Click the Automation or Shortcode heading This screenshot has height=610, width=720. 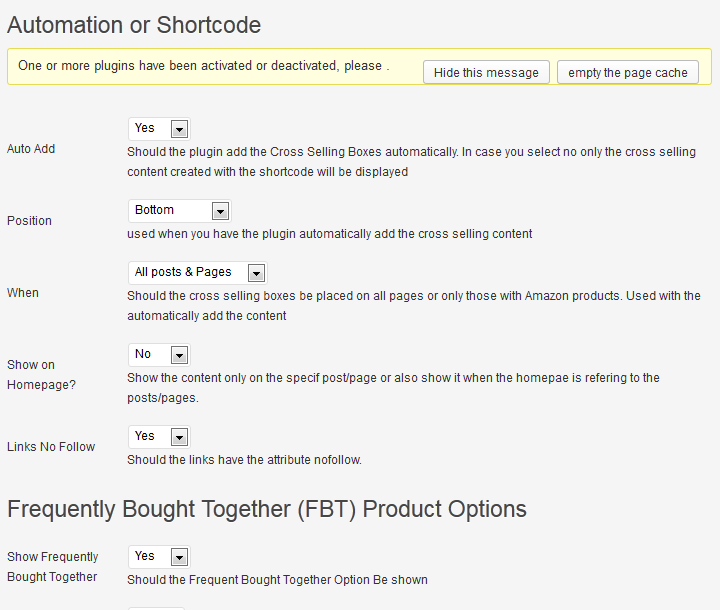tap(134, 25)
